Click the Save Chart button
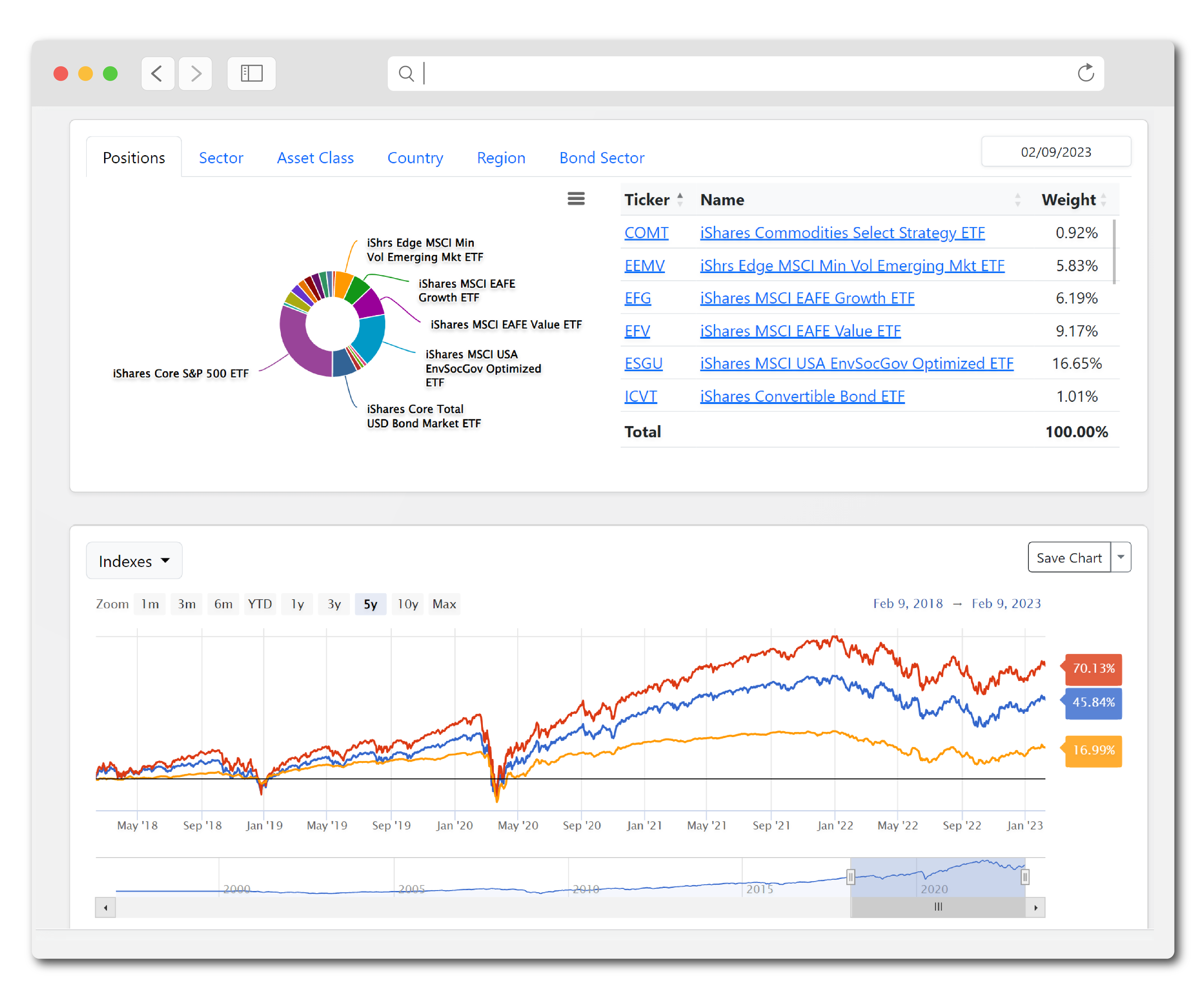1204x984 pixels. point(1069,557)
